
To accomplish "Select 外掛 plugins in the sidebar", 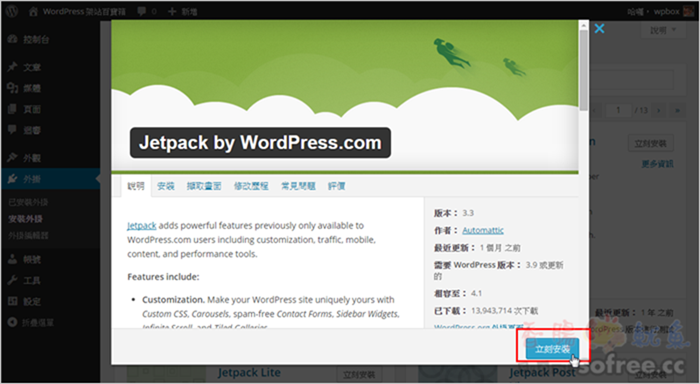I will (50, 179).
